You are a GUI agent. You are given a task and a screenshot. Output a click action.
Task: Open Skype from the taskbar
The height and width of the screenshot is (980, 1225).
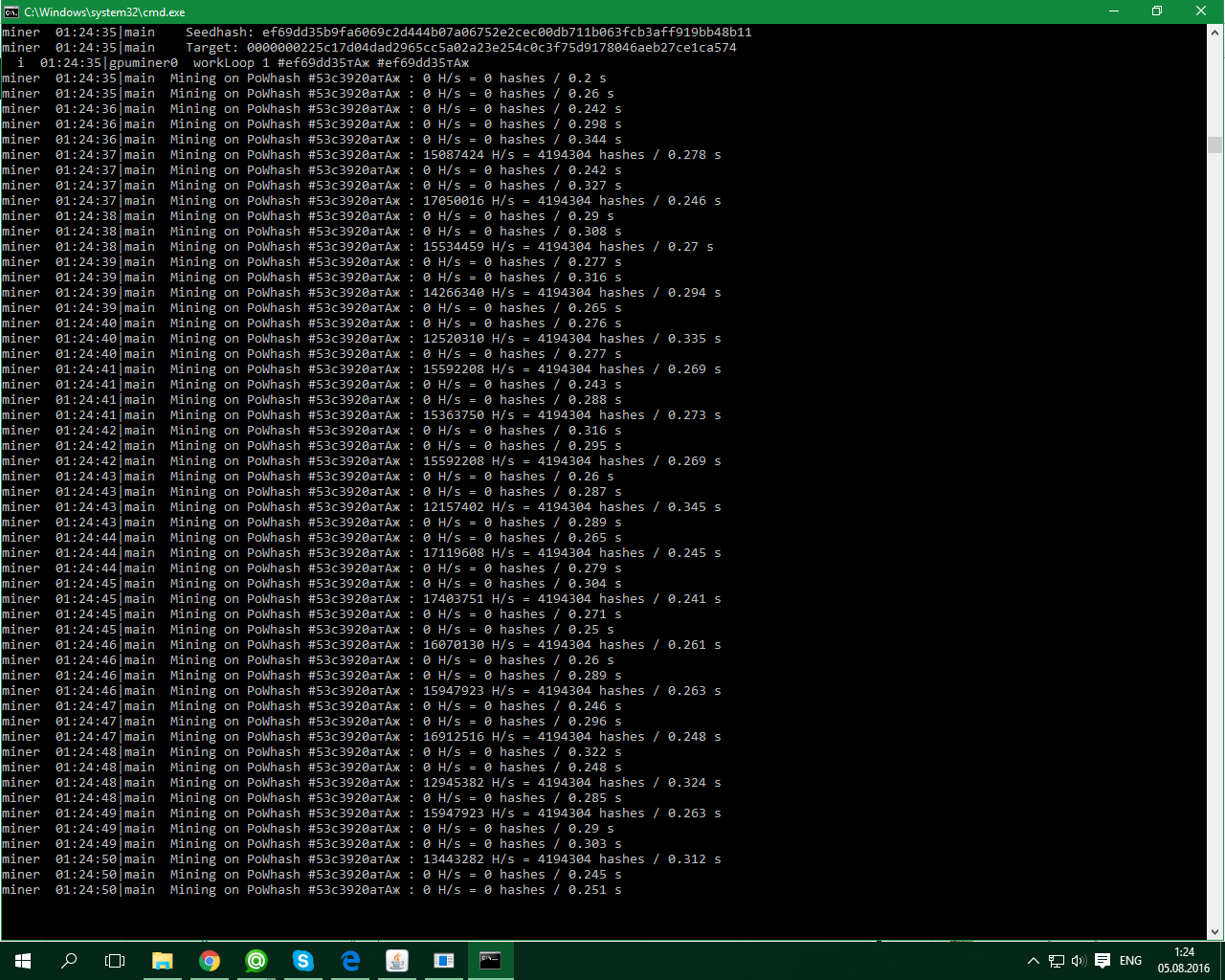303,961
